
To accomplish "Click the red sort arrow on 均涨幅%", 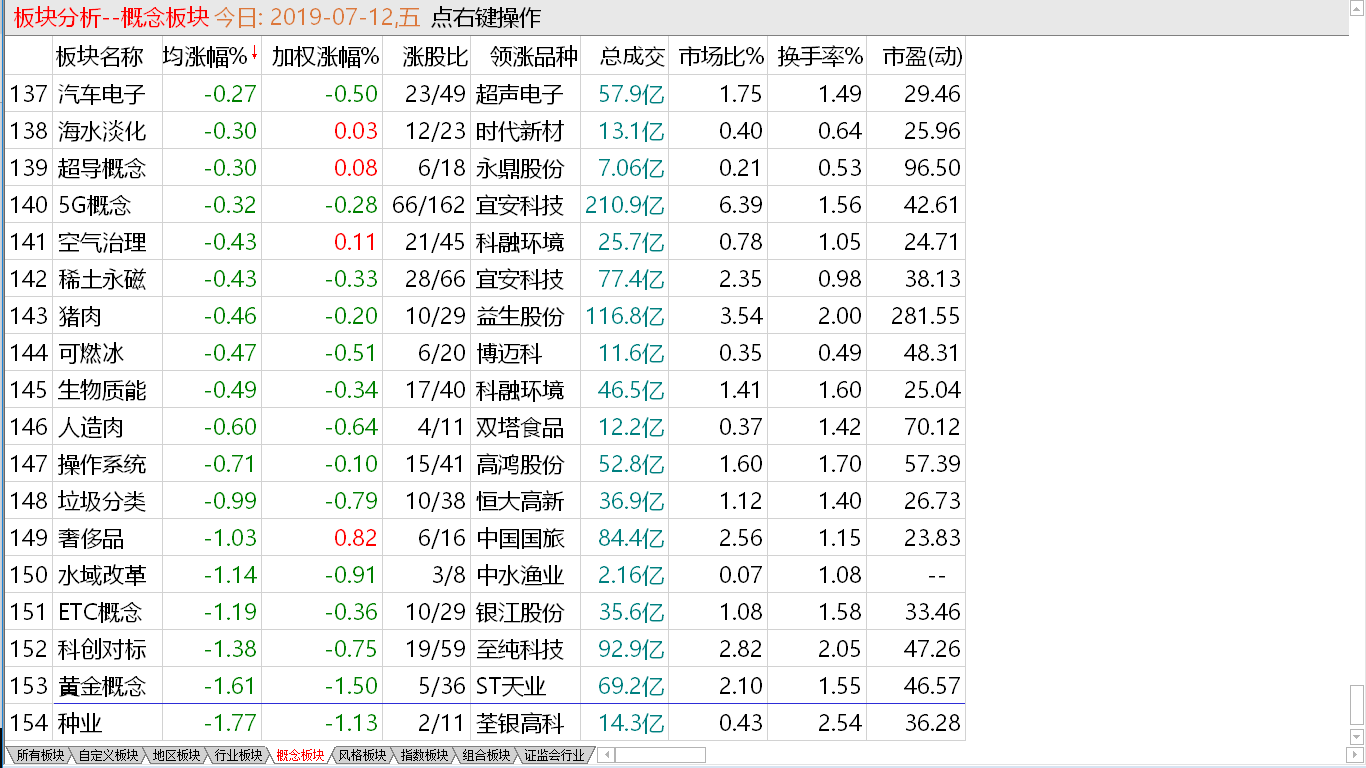I will (254, 53).
